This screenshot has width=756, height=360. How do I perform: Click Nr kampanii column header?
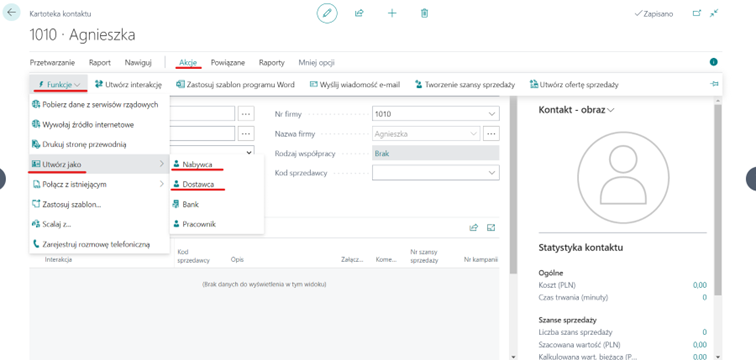point(481,260)
